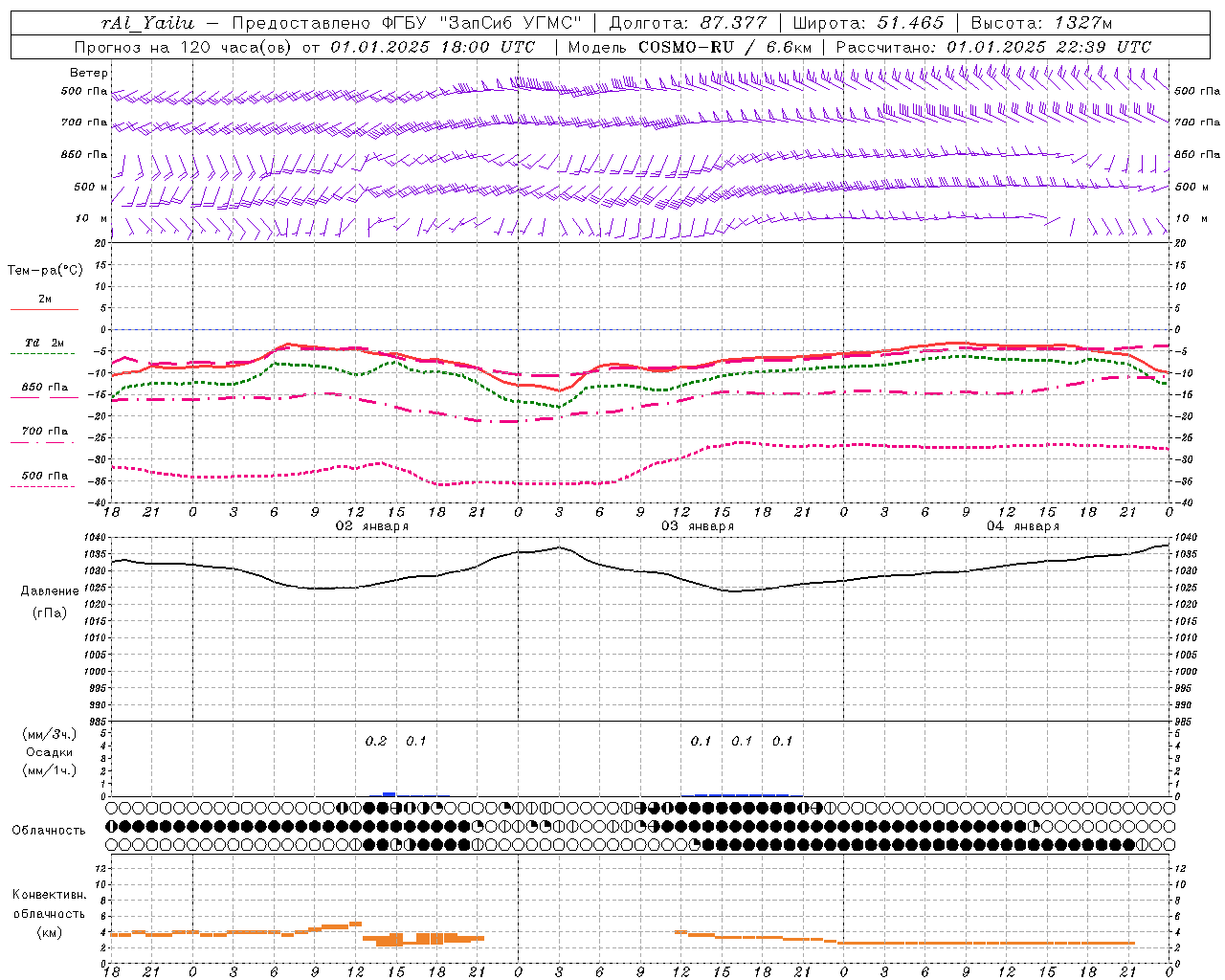
Task: Click the 500 м wind level label on left
Action: (x=90, y=188)
